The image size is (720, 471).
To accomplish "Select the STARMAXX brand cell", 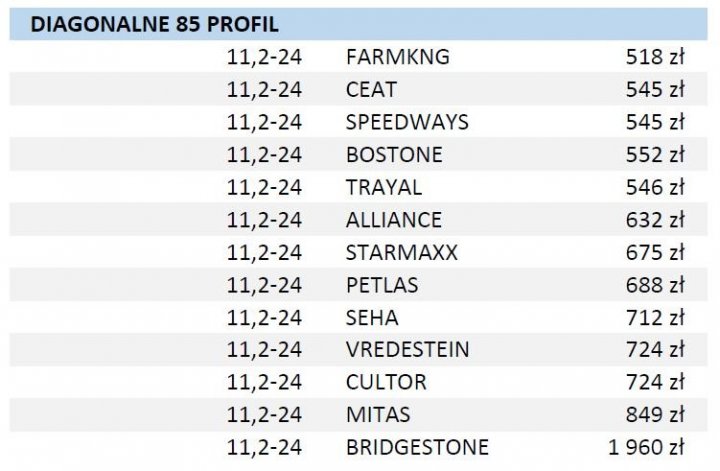I will pyautogui.click(x=401, y=252).
